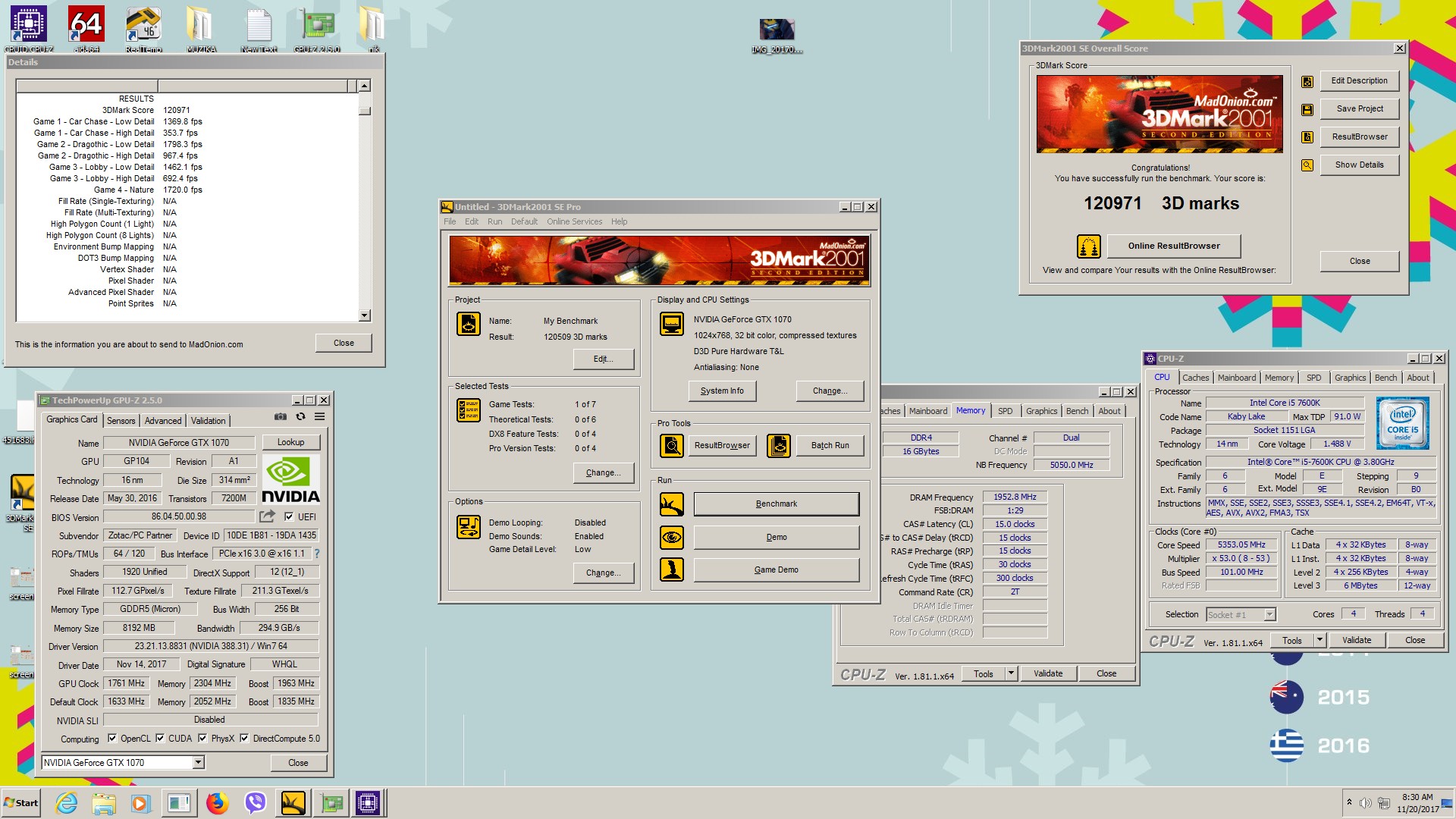Click the Edit button in Project section
This screenshot has height=819, width=1456.
coord(603,359)
